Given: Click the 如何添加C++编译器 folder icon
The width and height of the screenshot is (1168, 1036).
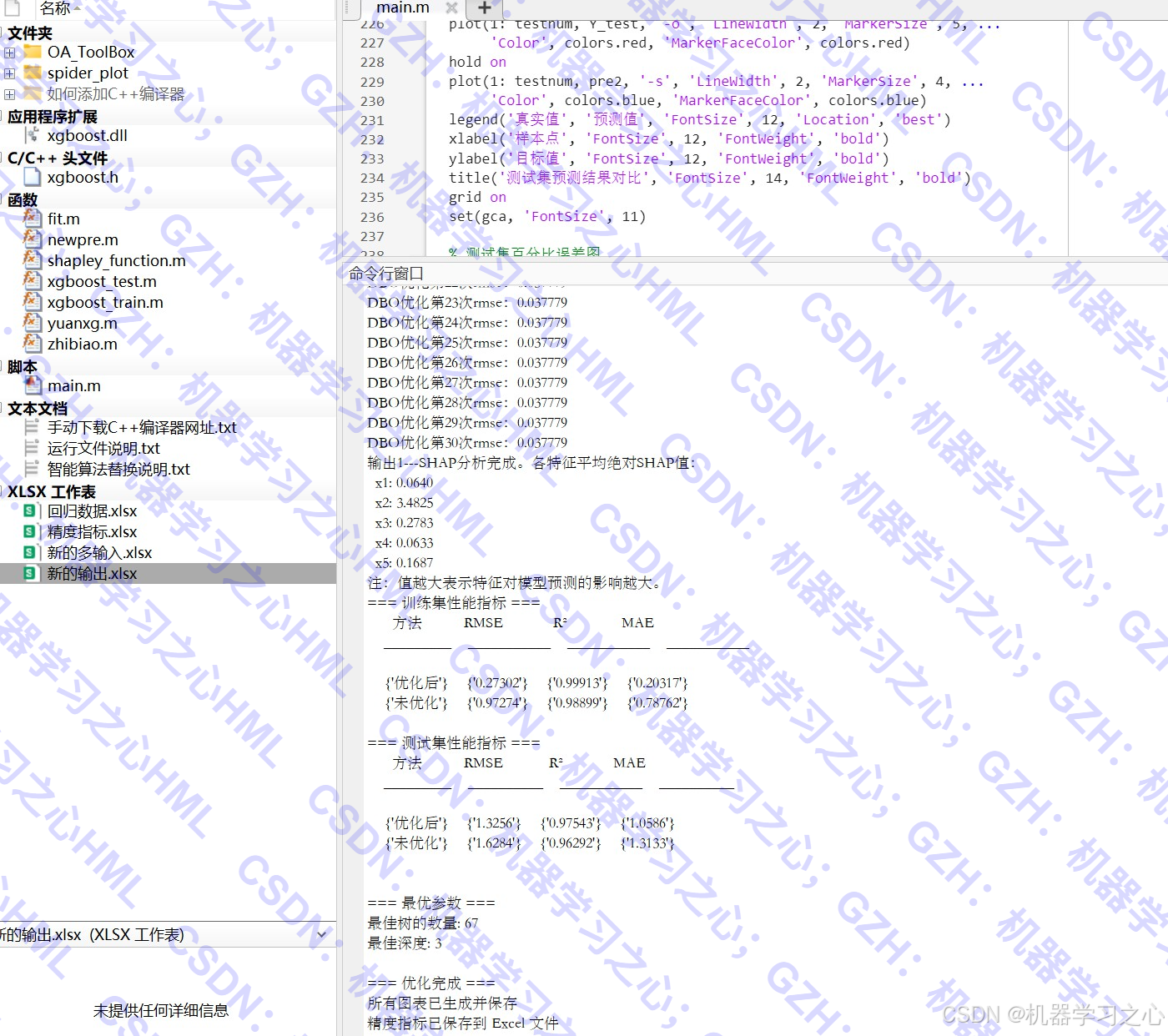Looking at the screenshot, I should 33,93.
